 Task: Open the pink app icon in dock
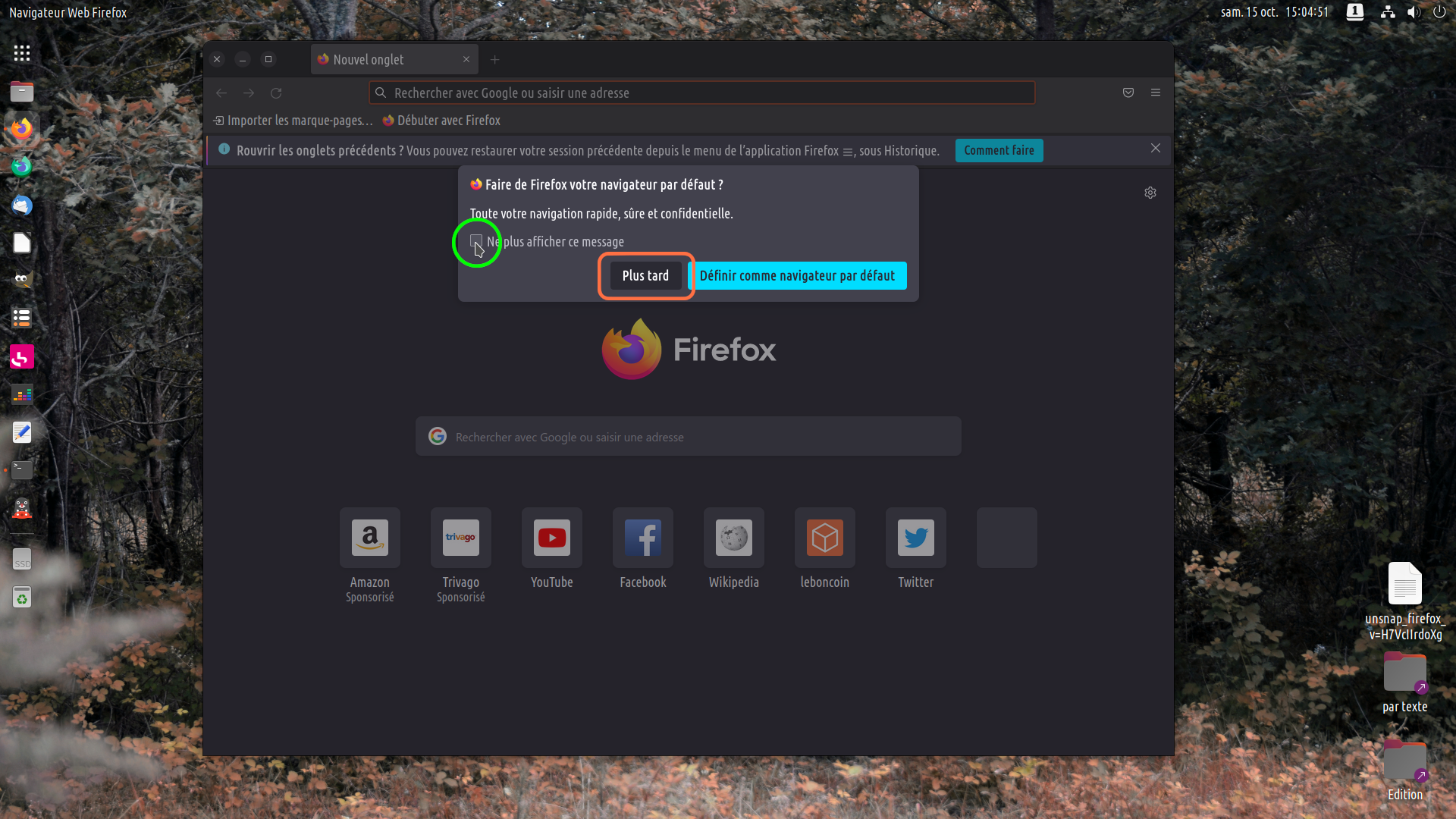22,356
